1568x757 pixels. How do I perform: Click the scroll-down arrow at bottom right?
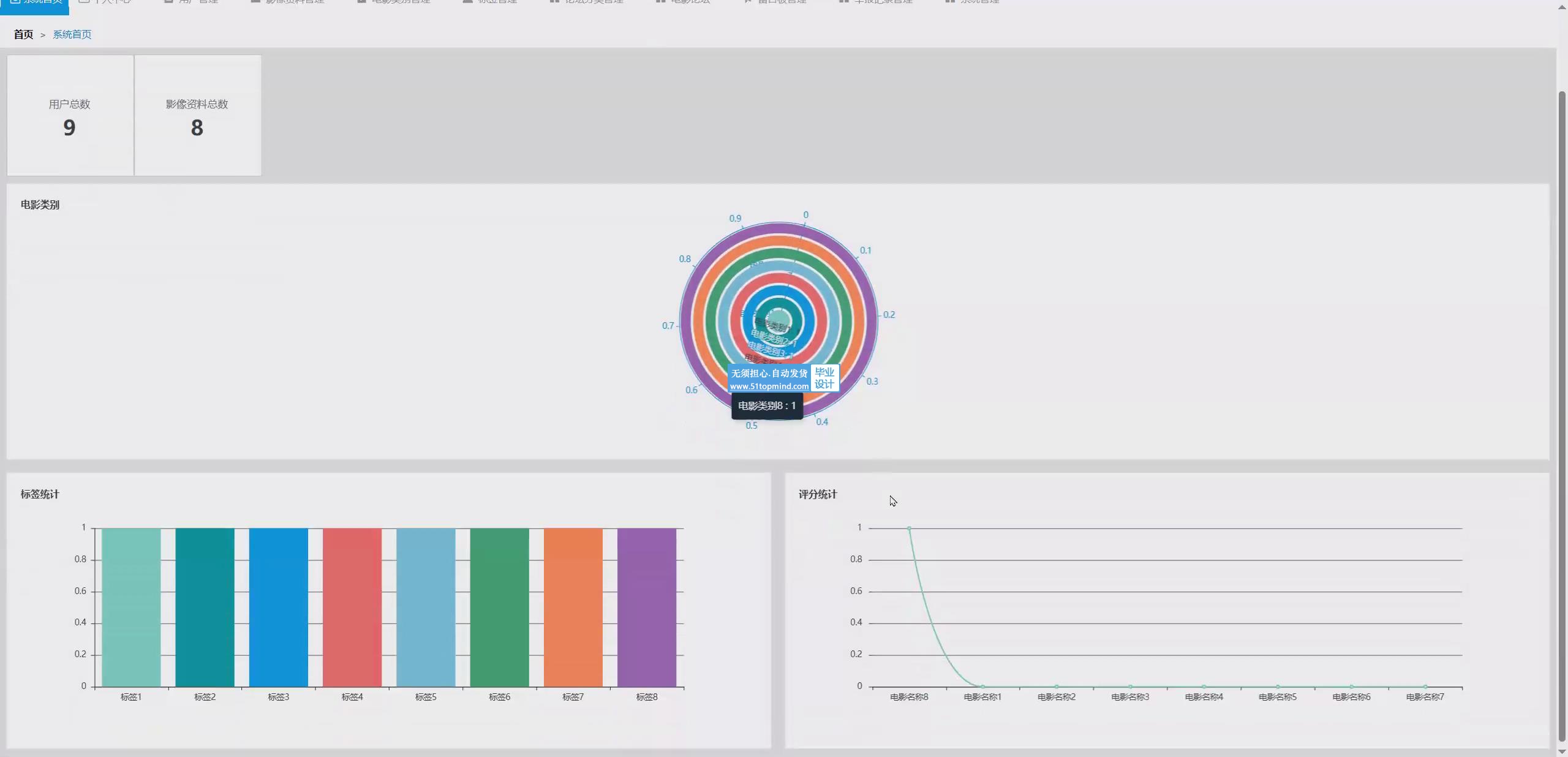coord(1561,751)
